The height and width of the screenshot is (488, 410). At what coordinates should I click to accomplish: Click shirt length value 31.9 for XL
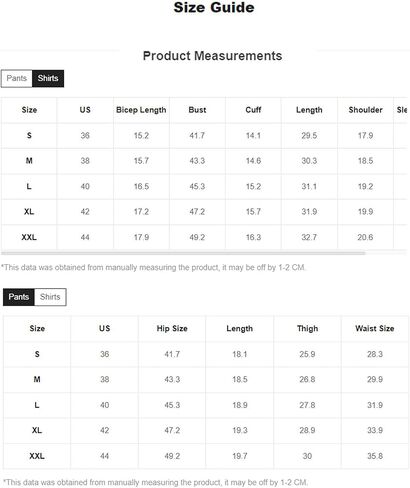click(x=309, y=212)
